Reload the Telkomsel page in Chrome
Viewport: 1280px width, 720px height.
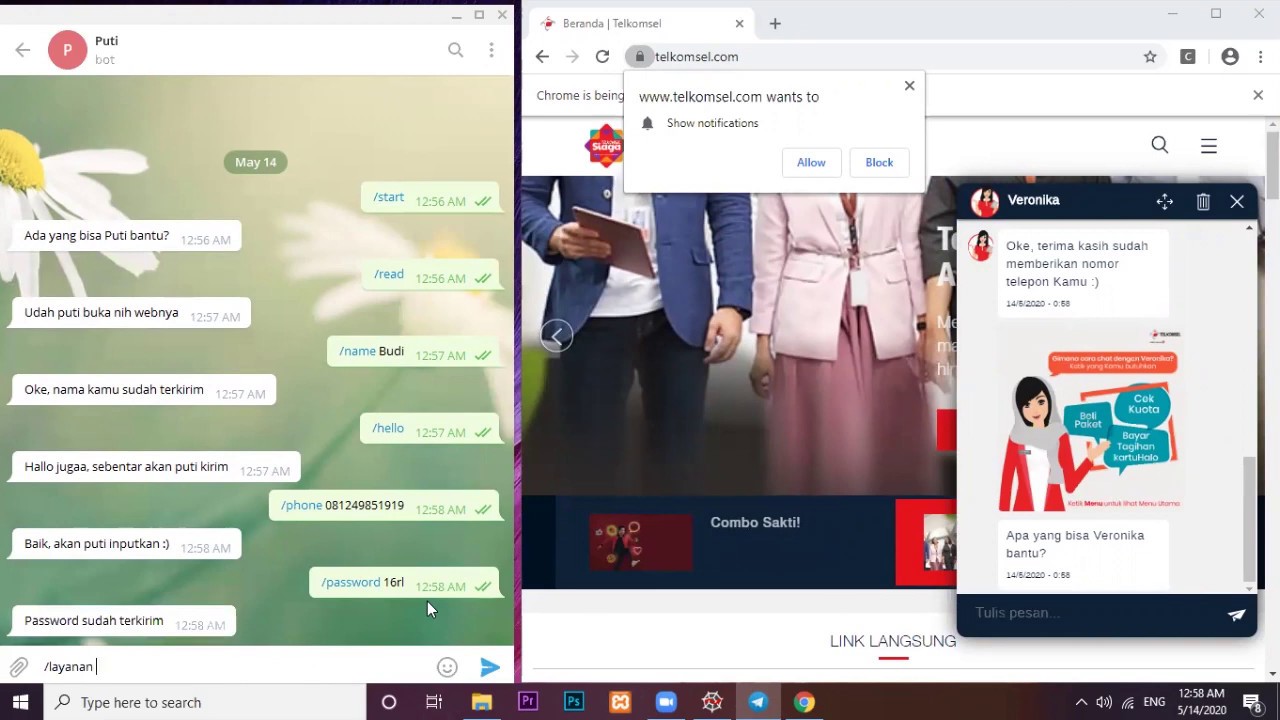[x=602, y=57]
